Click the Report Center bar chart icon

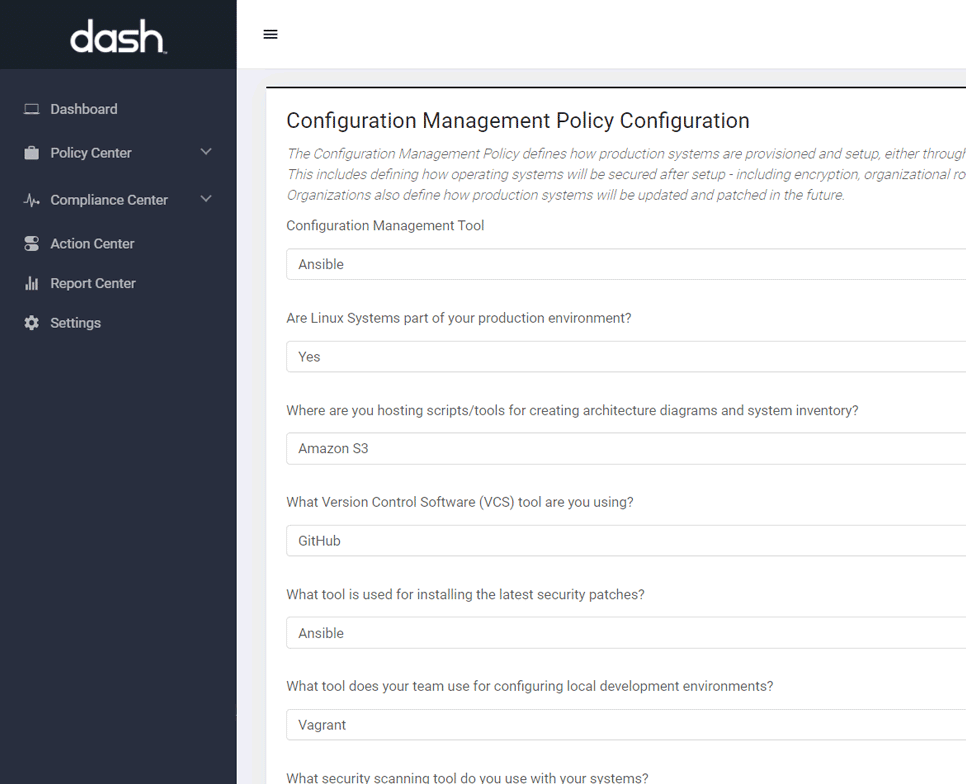pos(31,283)
